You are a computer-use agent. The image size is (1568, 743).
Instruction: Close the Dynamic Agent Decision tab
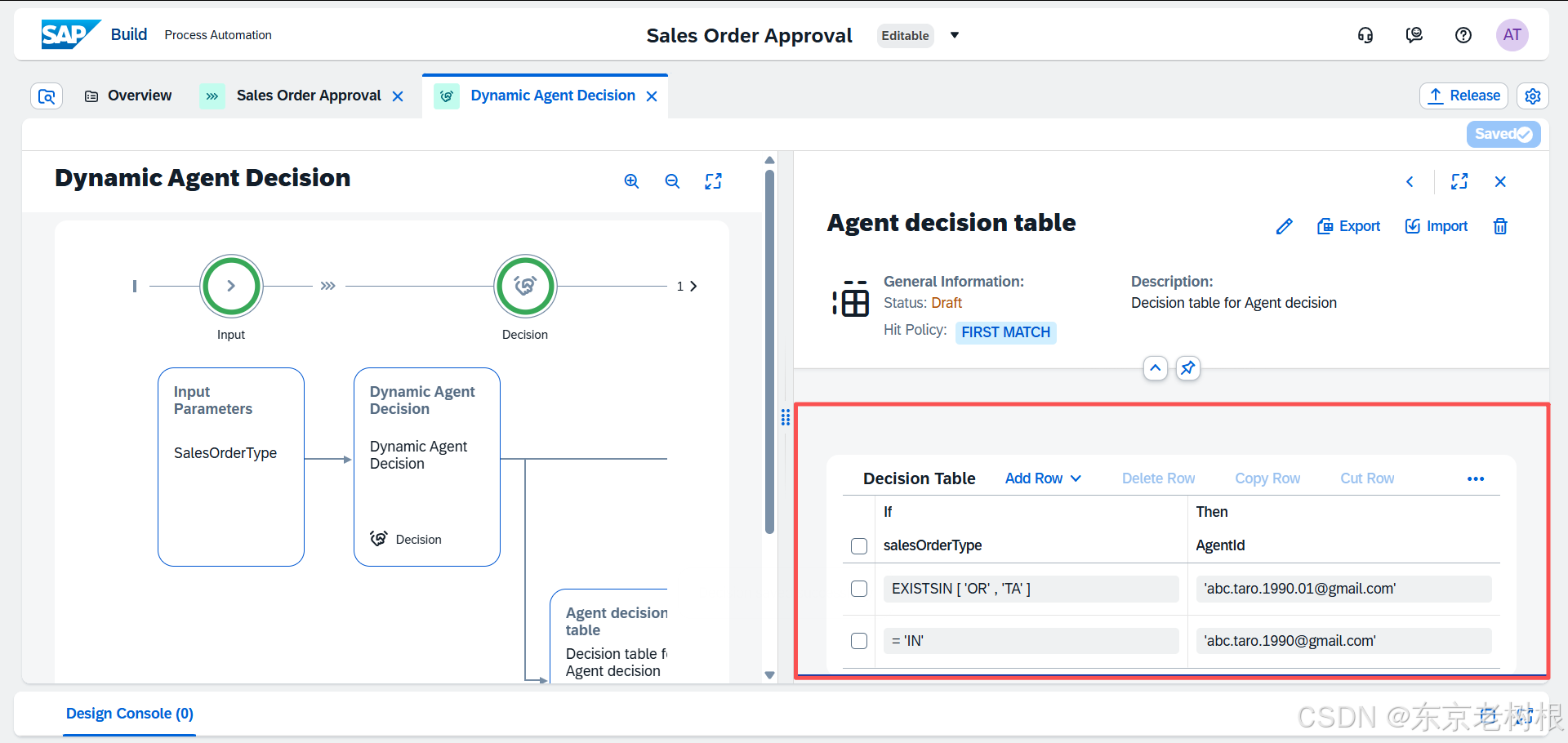click(x=652, y=96)
